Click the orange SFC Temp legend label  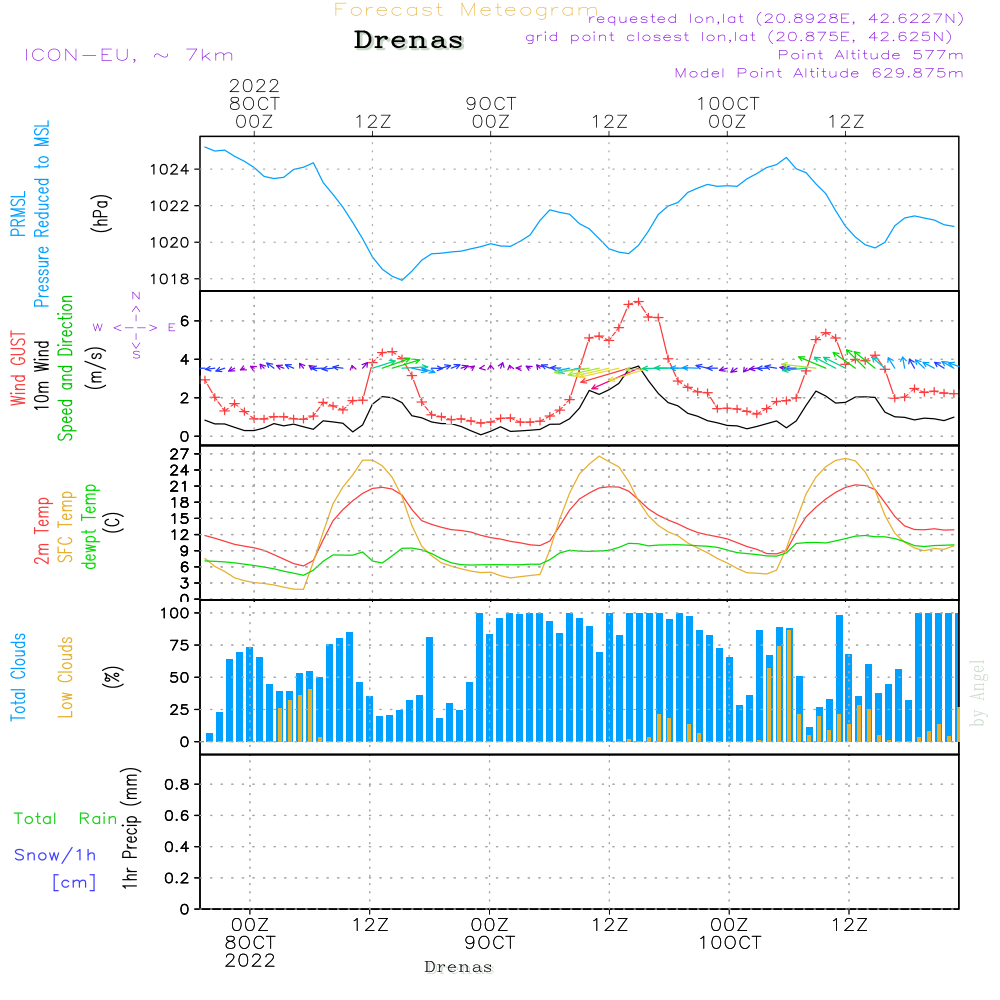67,527
